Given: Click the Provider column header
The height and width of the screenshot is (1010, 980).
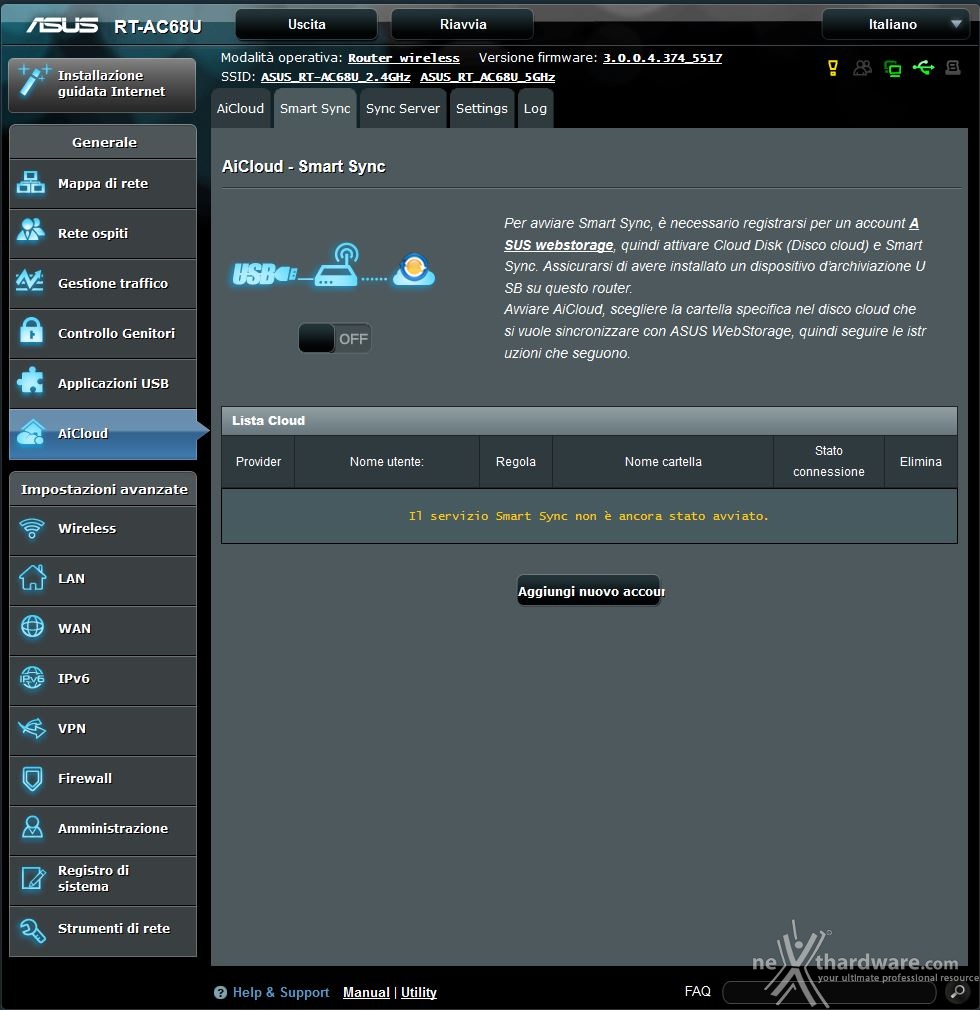Looking at the screenshot, I should (x=258, y=462).
